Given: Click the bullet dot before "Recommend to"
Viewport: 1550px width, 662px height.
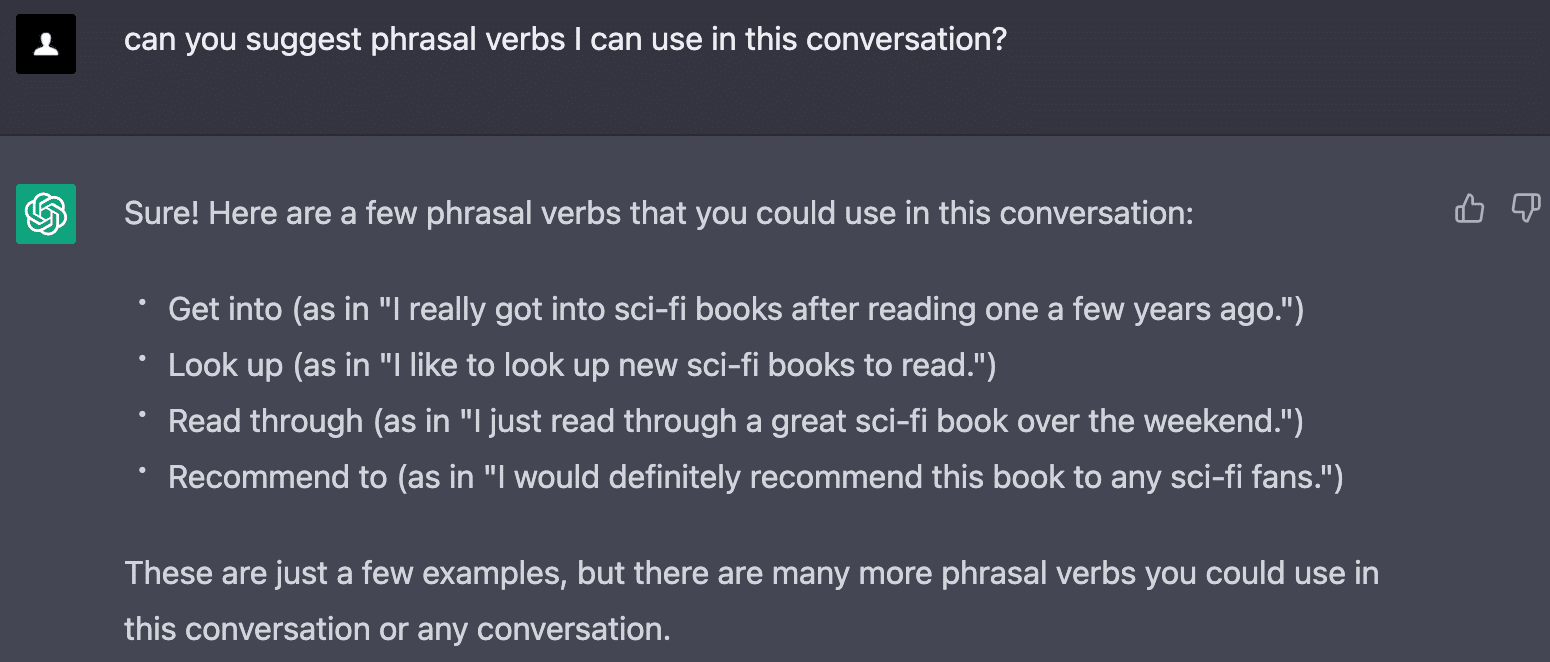Looking at the screenshot, I should (143, 469).
